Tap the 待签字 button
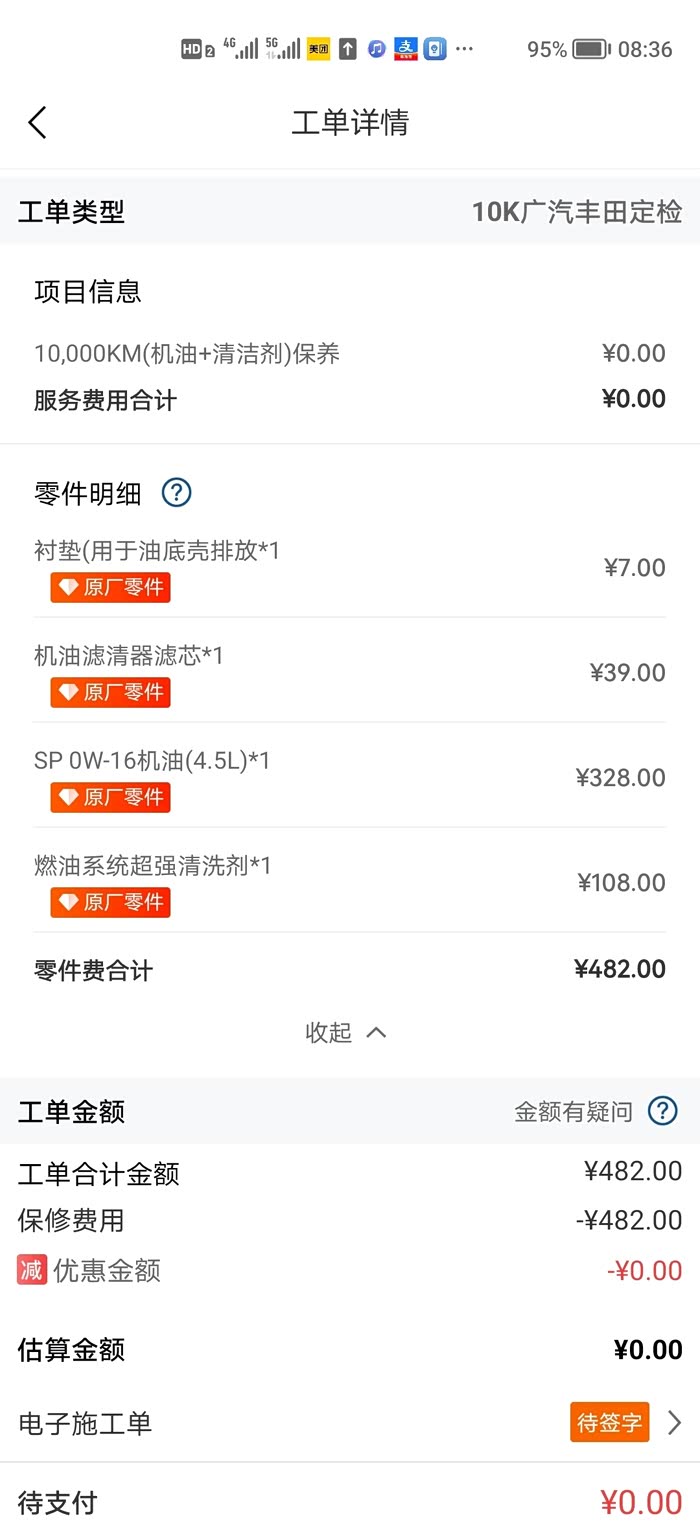 pos(609,1422)
